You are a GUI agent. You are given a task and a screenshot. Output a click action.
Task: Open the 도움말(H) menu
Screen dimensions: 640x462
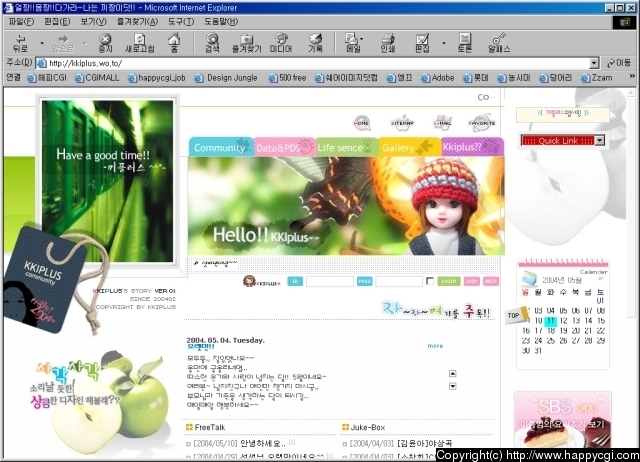[221, 22]
